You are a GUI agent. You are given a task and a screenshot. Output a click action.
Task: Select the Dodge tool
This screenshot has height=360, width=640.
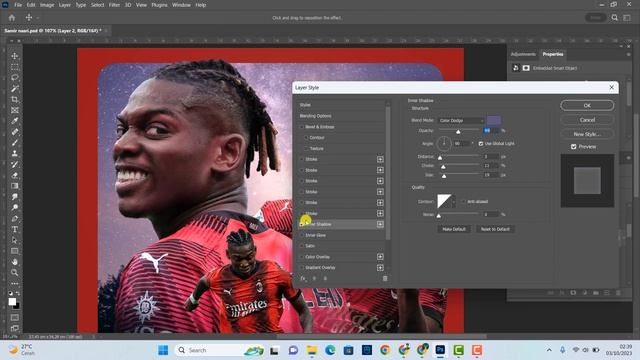coord(15,207)
